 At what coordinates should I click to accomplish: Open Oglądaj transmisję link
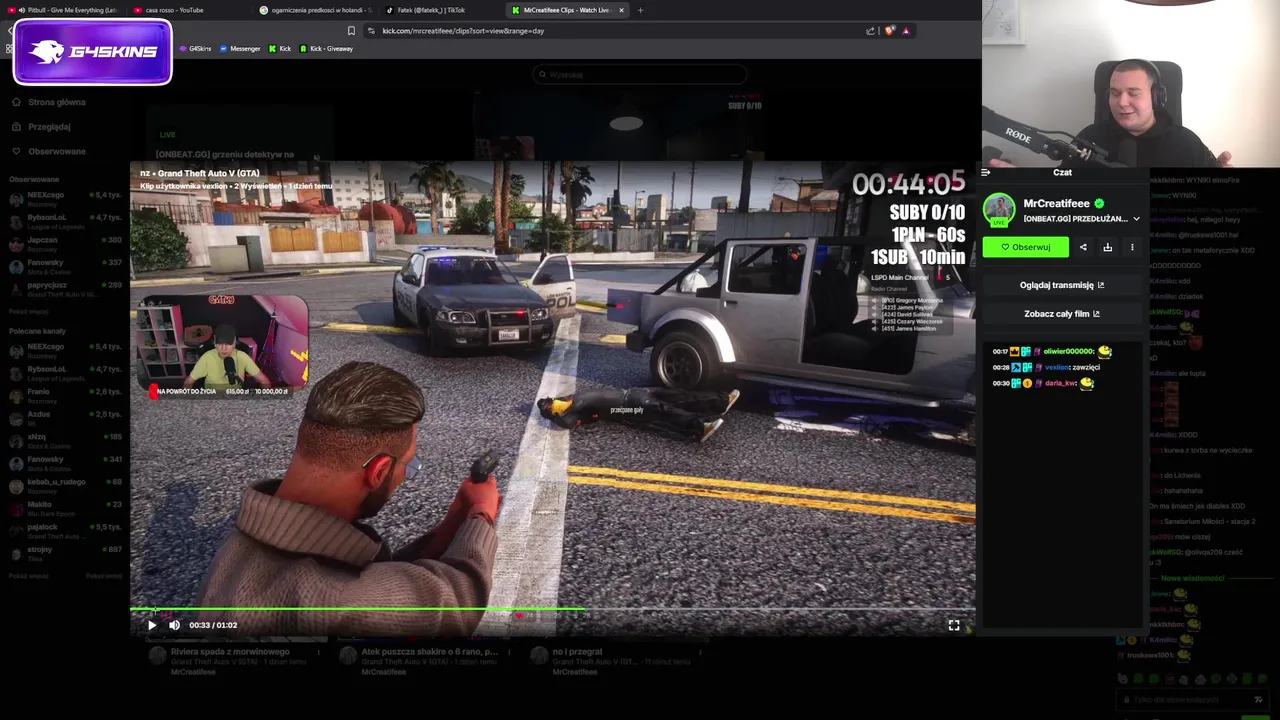(1061, 285)
